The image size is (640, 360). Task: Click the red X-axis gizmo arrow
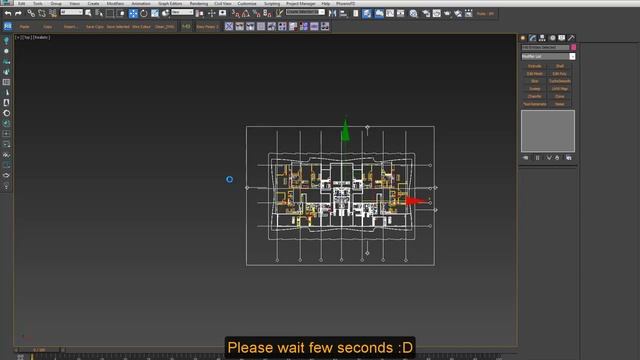pos(416,201)
